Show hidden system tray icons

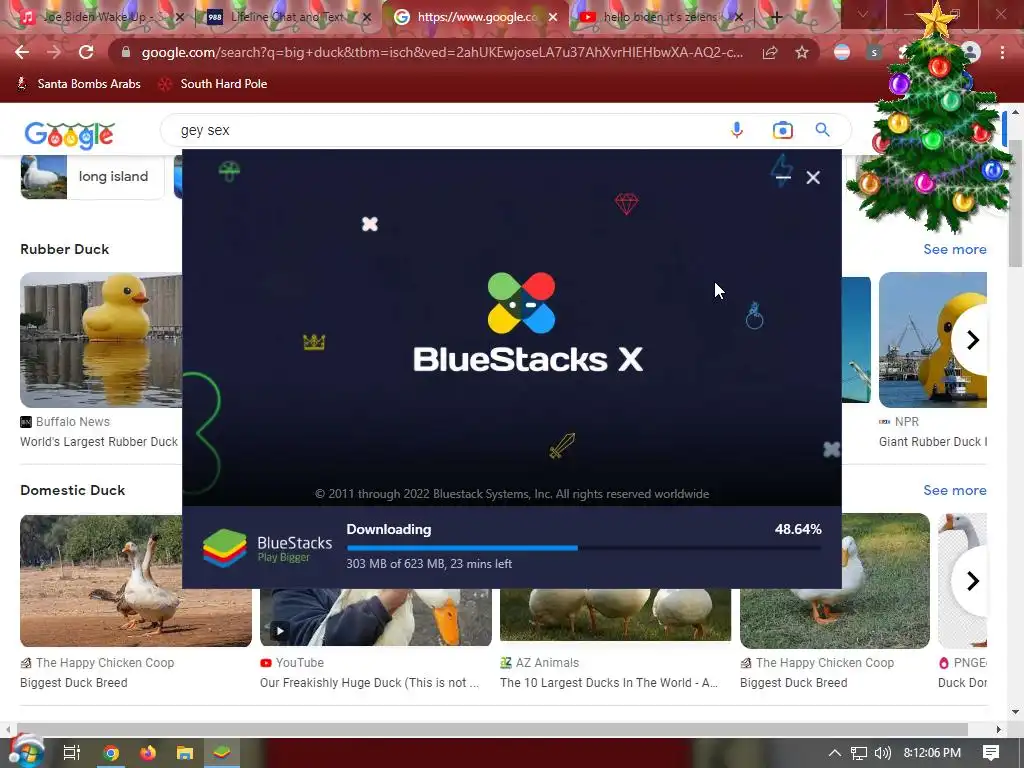(x=835, y=753)
